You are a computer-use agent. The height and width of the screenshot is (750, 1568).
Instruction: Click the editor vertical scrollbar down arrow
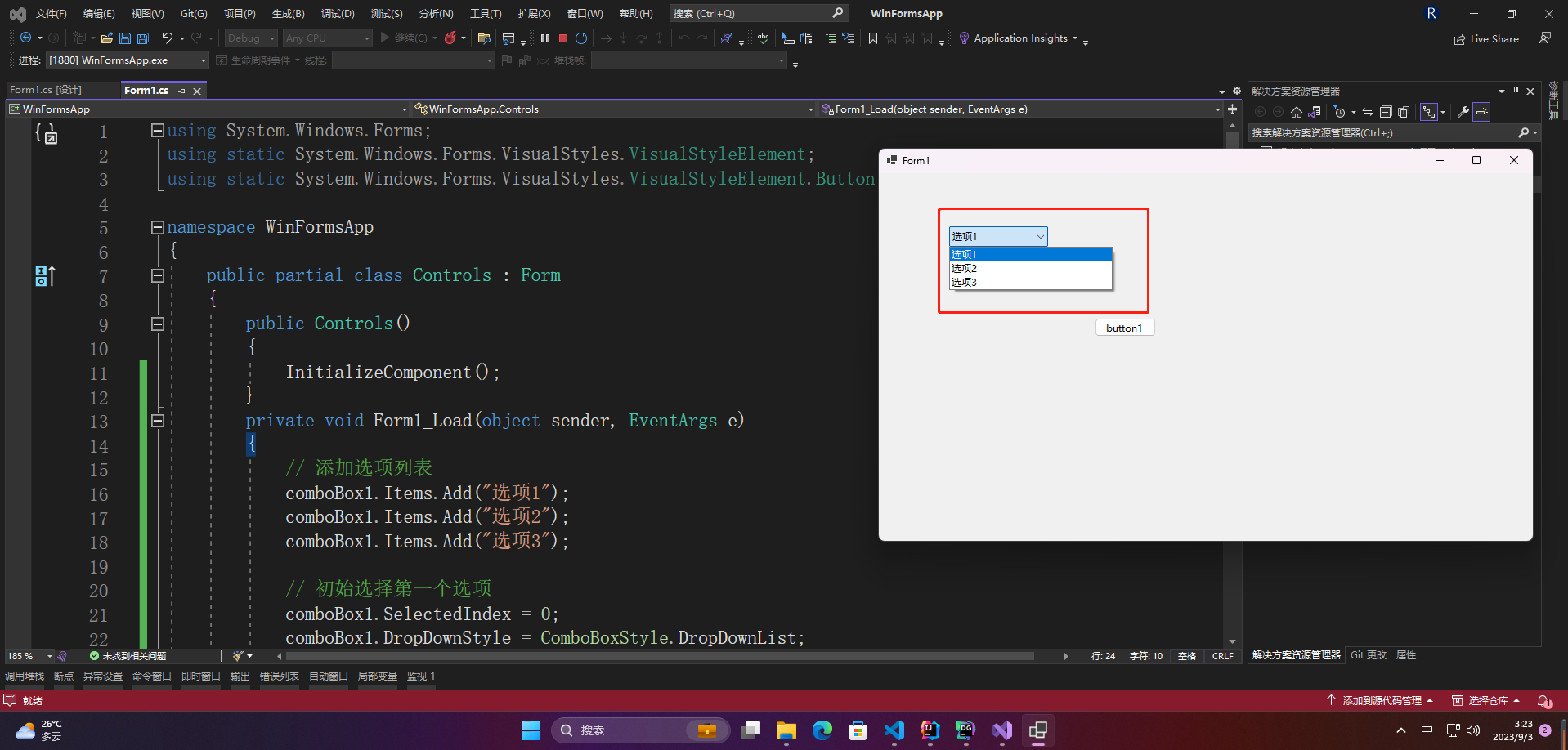click(x=1232, y=642)
